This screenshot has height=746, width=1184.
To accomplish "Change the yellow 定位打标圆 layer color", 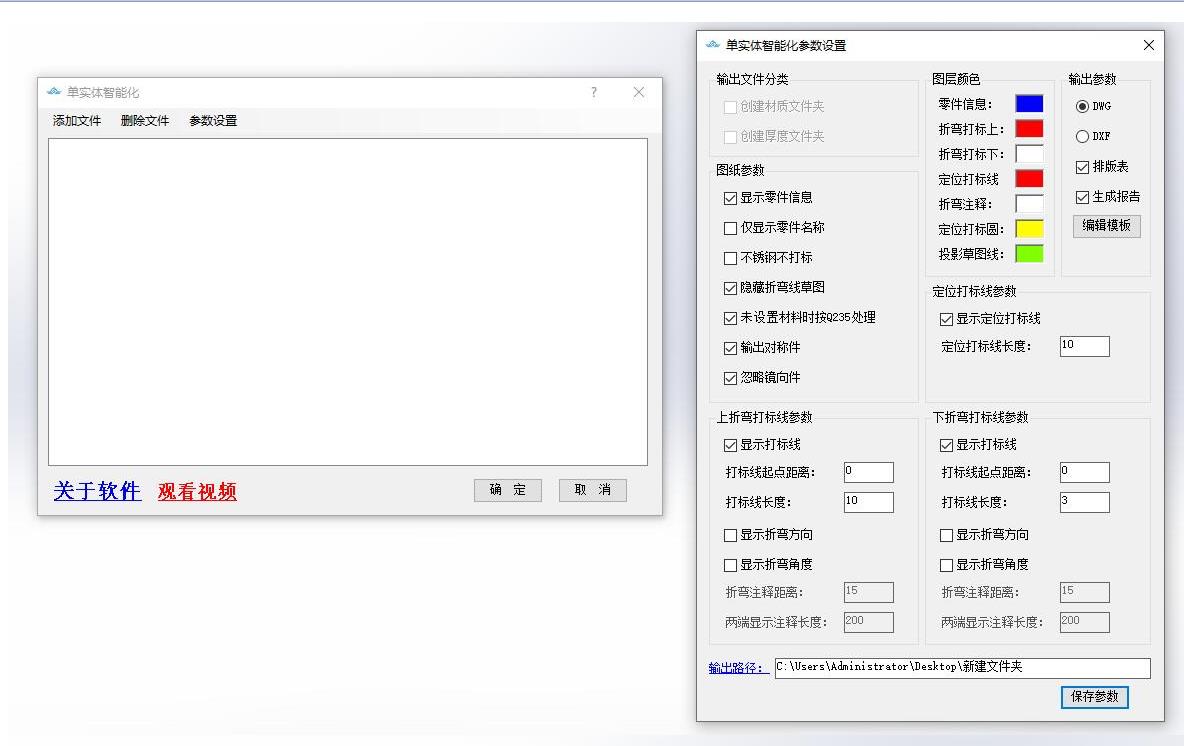I will coord(1029,229).
